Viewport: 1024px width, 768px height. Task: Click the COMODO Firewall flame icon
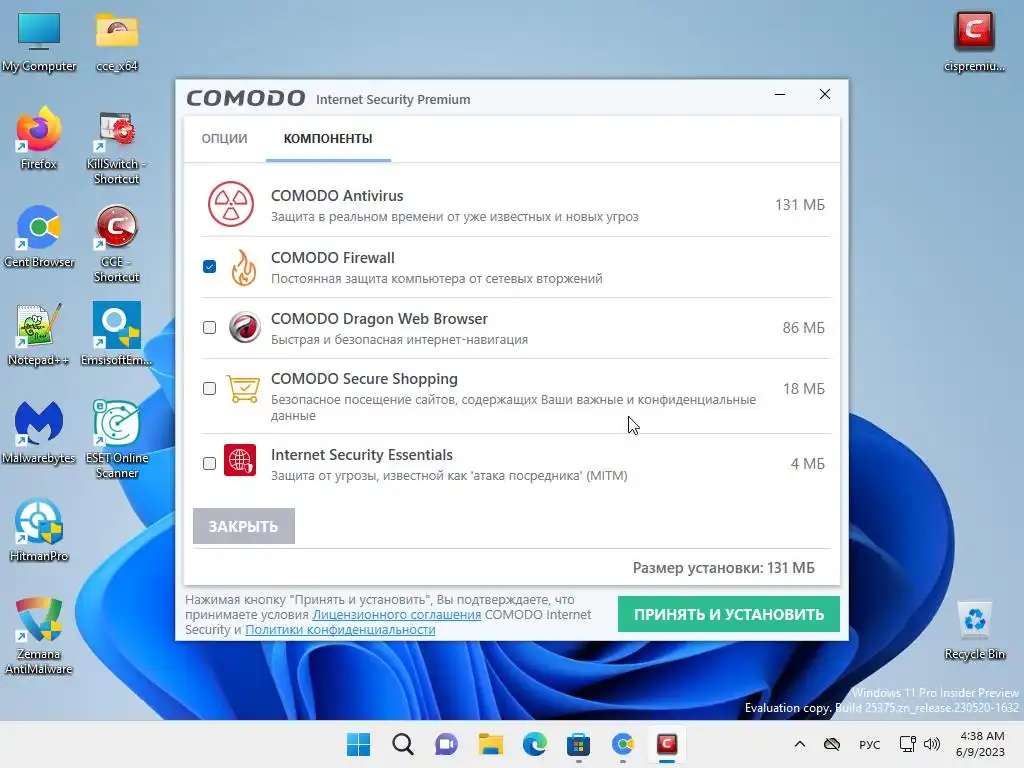tap(244, 267)
